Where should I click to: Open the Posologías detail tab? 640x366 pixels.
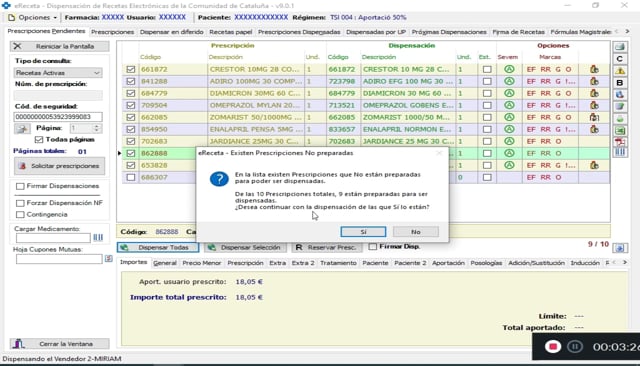coord(486,263)
